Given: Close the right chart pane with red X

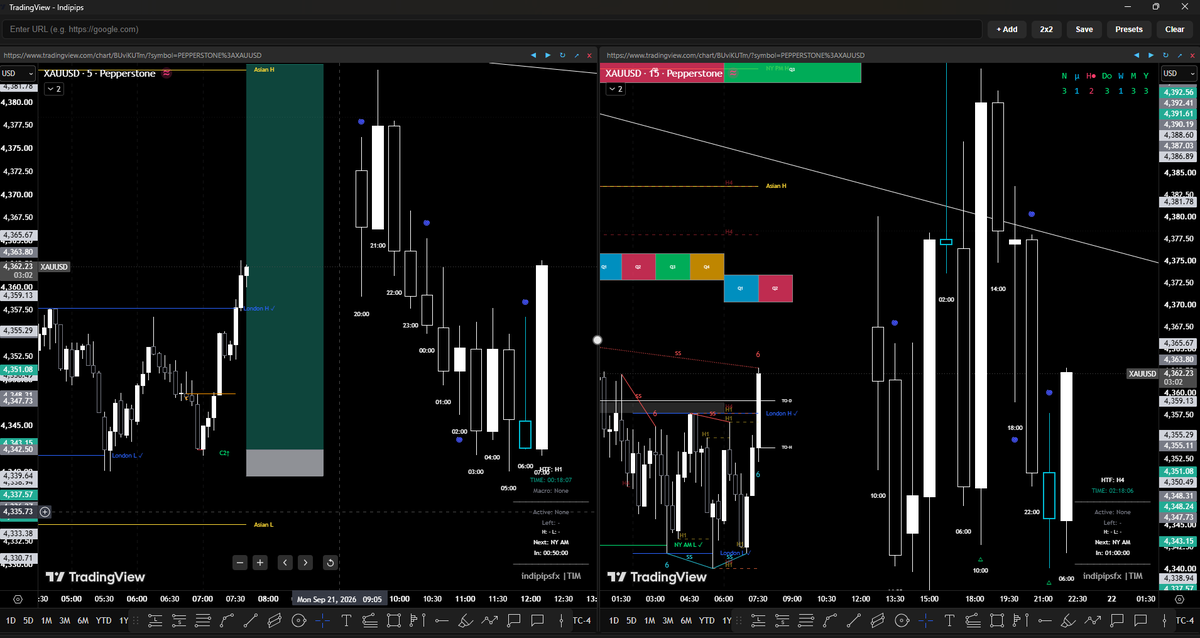Looking at the screenshot, I should [x=1194, y=55].
